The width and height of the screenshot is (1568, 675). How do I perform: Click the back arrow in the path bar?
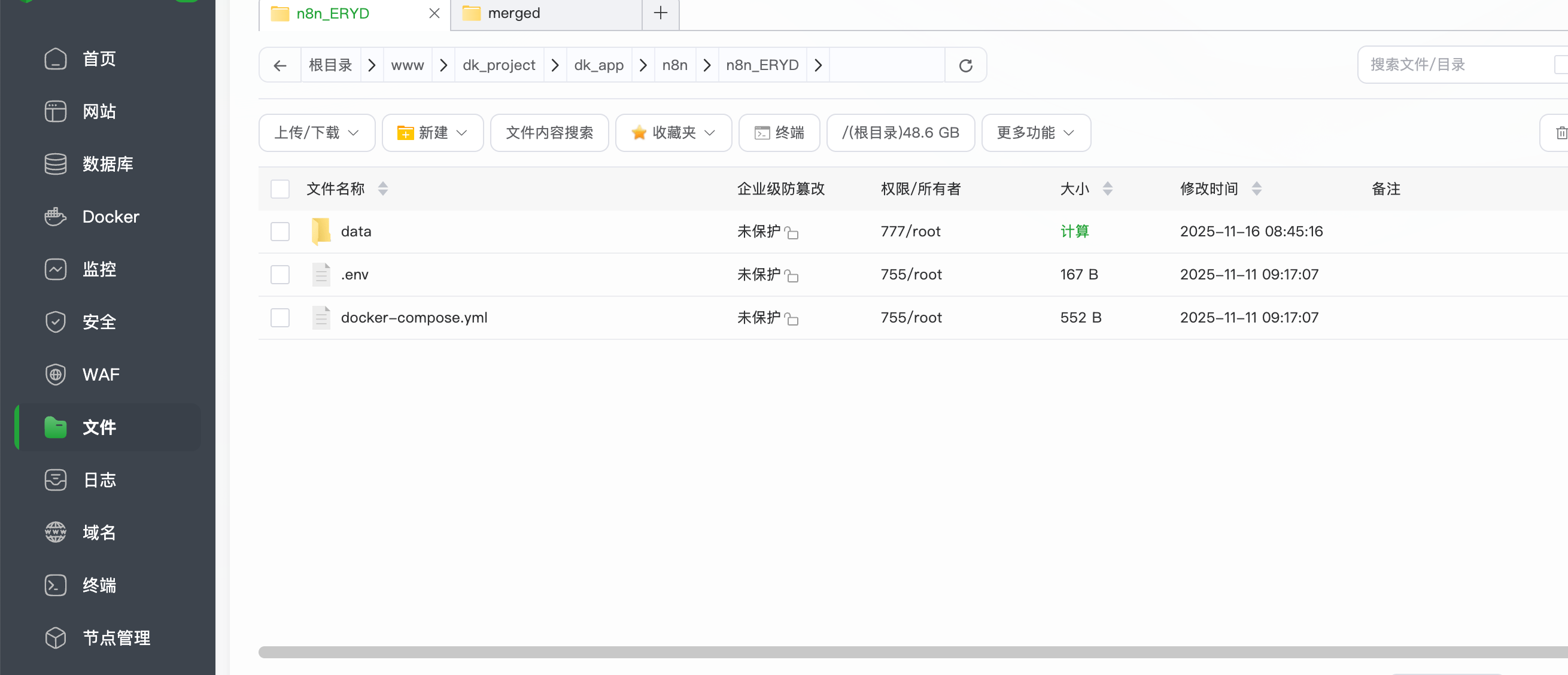coord(280,65)
